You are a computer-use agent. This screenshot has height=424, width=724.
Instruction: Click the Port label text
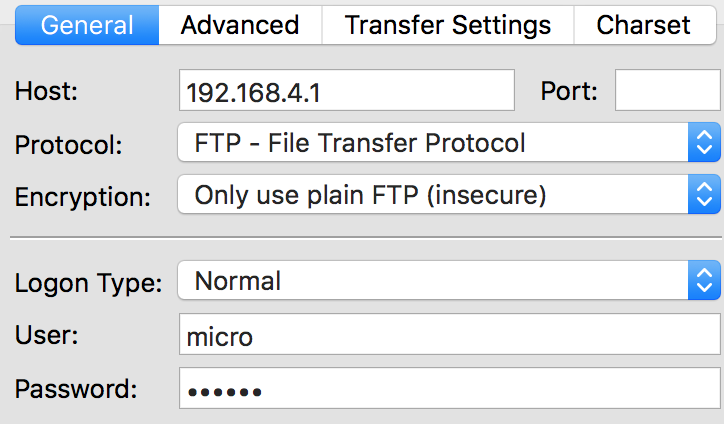[569, 91]
